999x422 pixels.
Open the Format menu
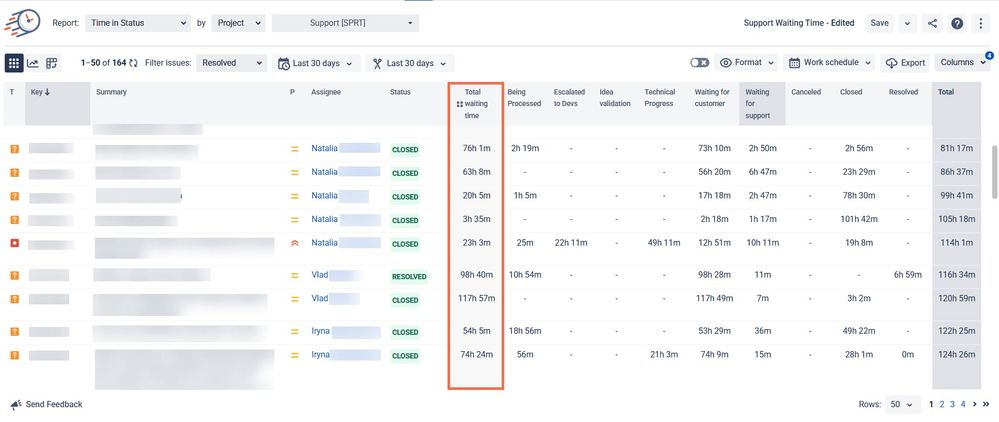point(747,62)
